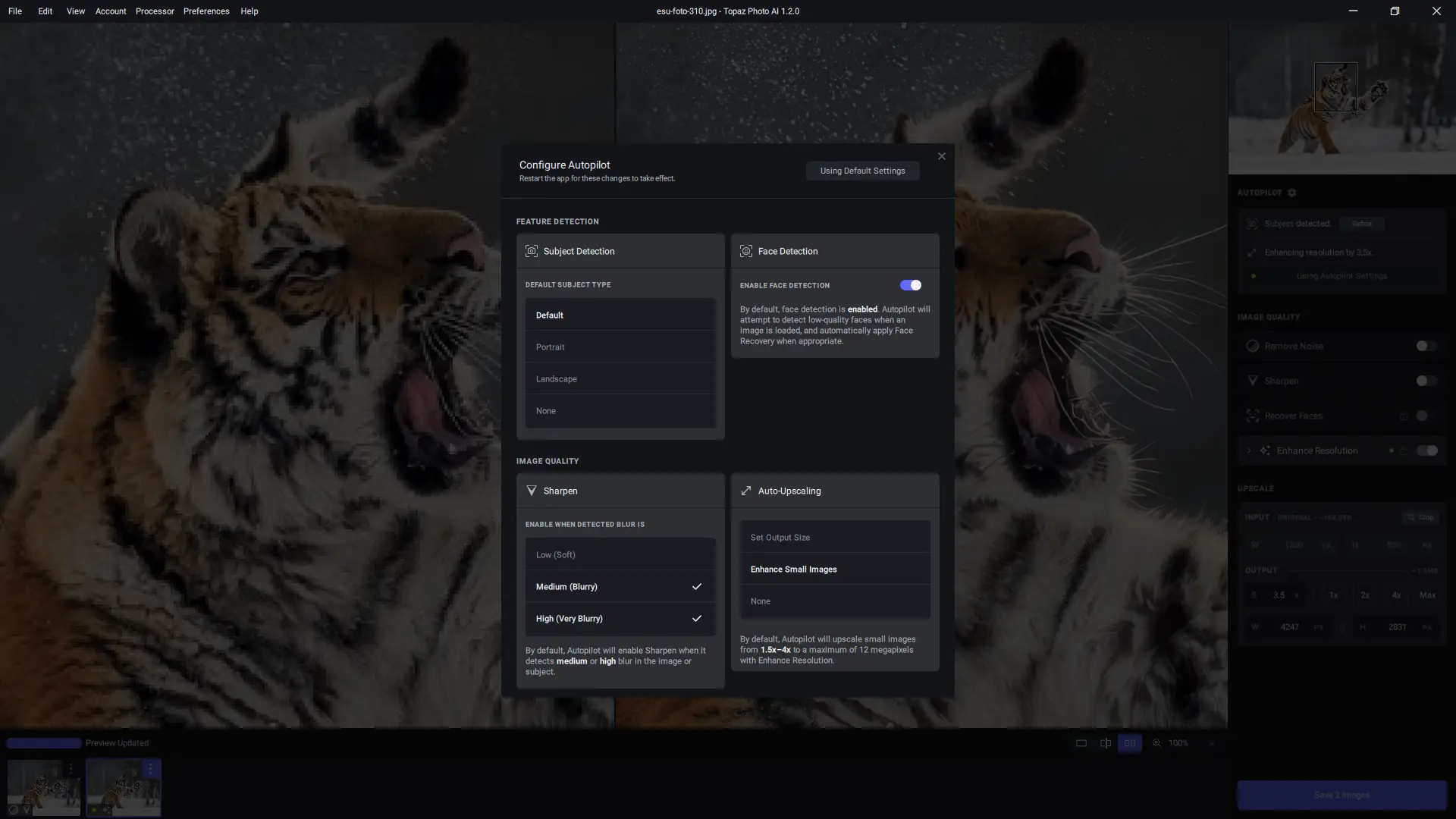This screenshot has height=819, width=1456.
Task: Click the Using Default Settings button
Action: coord(862,171)
